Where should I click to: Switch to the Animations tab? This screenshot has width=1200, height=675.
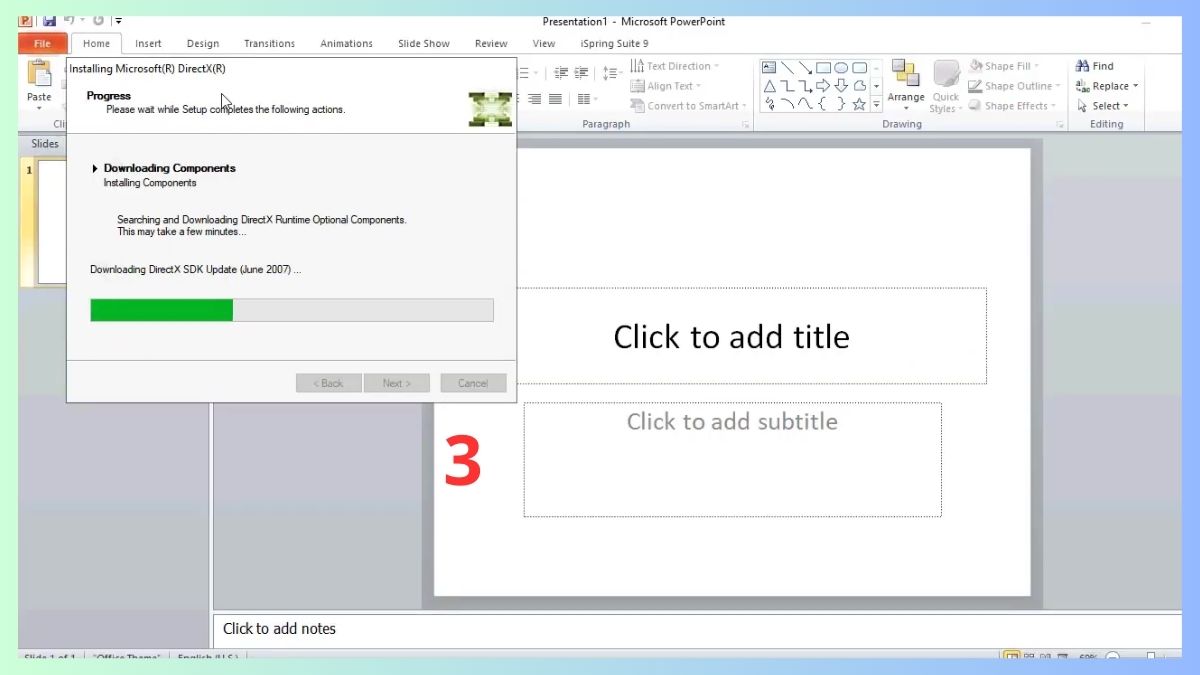point(346,44)
